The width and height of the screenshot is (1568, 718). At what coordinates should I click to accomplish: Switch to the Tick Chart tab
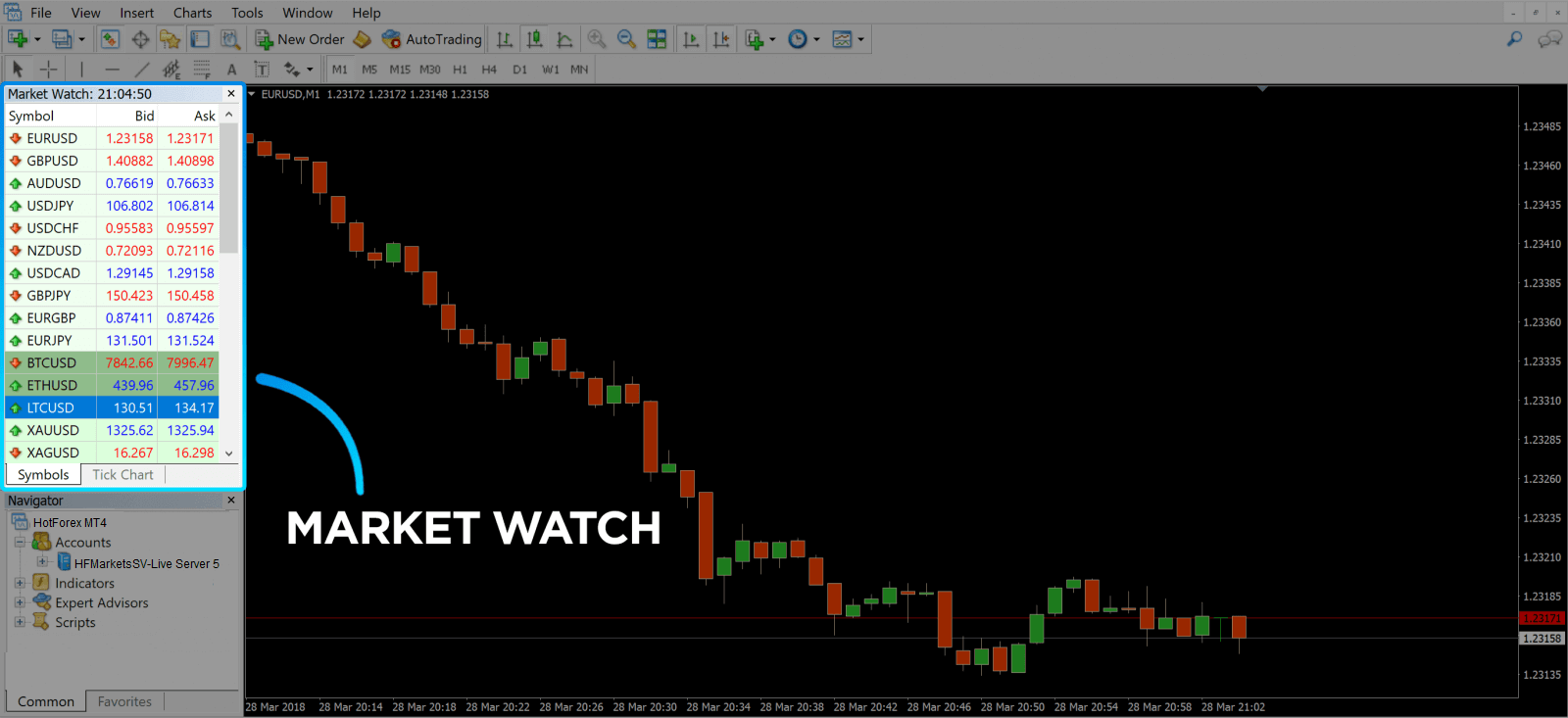[122, 475]
